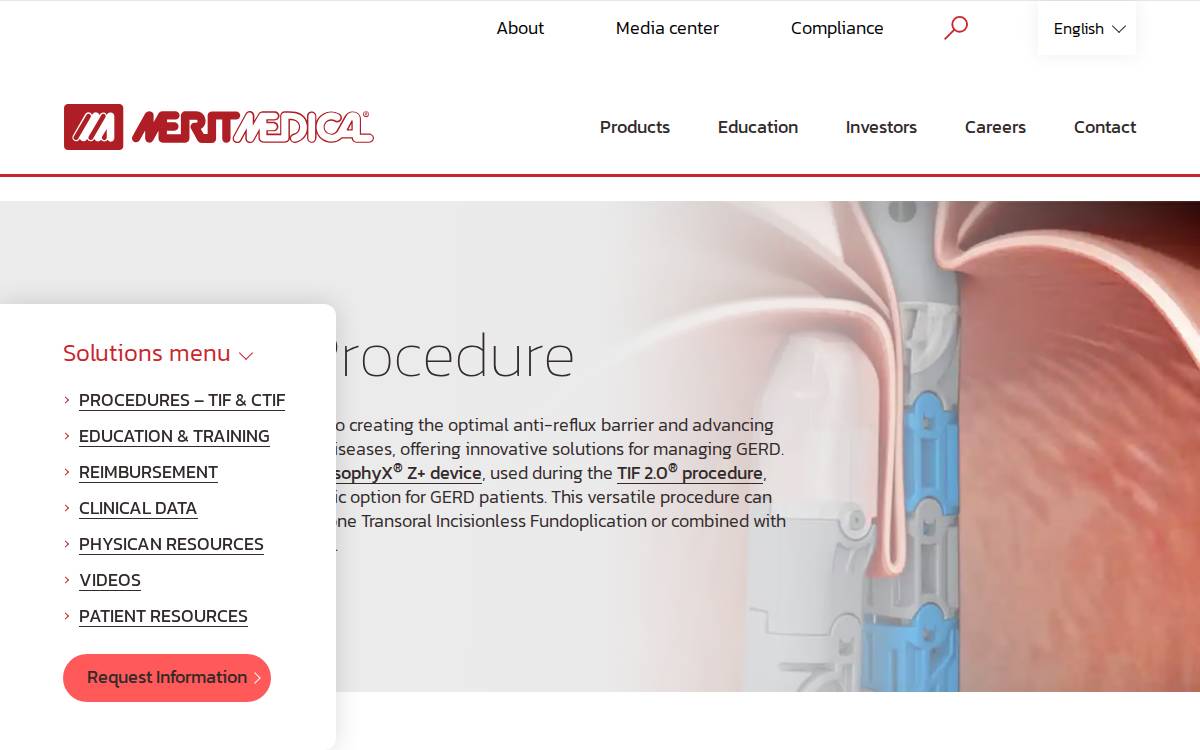Open the About menu item
Image resolution: width=1200 pixels, height=750 pixels.
[520, 28]
